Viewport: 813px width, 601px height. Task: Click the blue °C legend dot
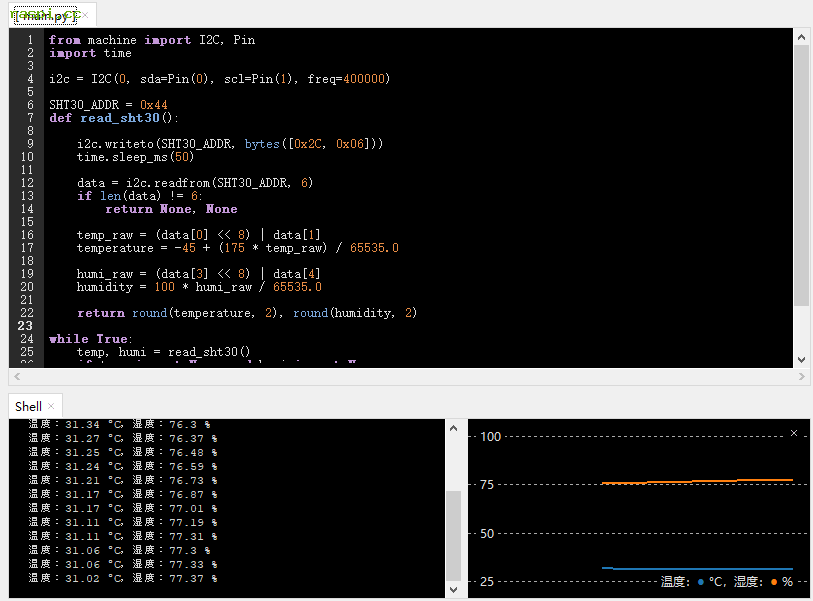700,582
